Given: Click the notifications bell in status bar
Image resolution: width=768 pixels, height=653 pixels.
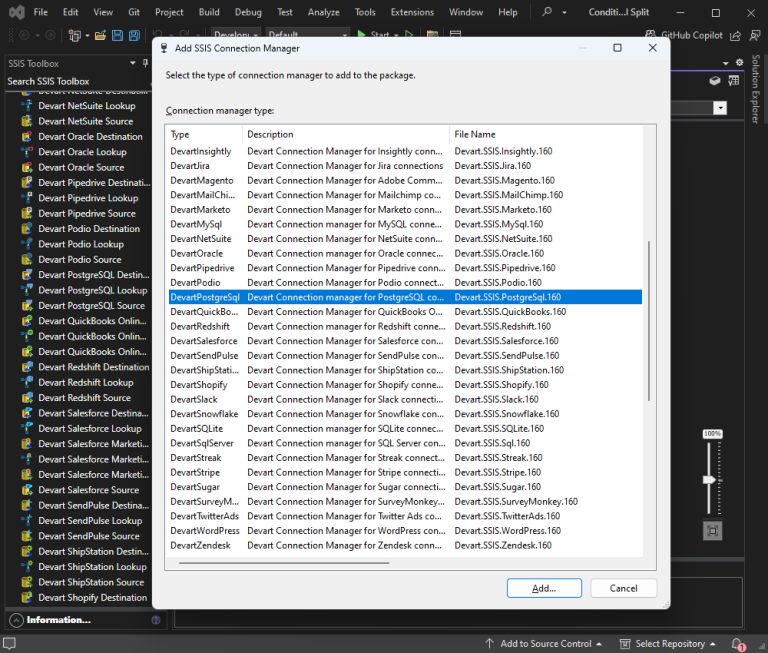Looking at the screenshot, I should (737, 644).
